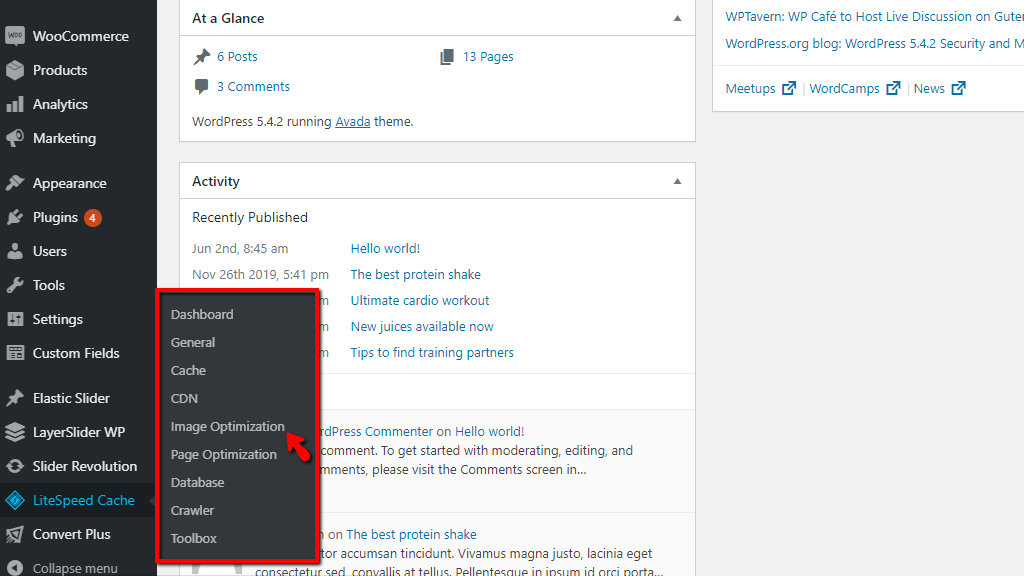The image size is (1024, 576).
Task: Click the WooCommerce sidebar icon
Action: [x=15, y=36]
